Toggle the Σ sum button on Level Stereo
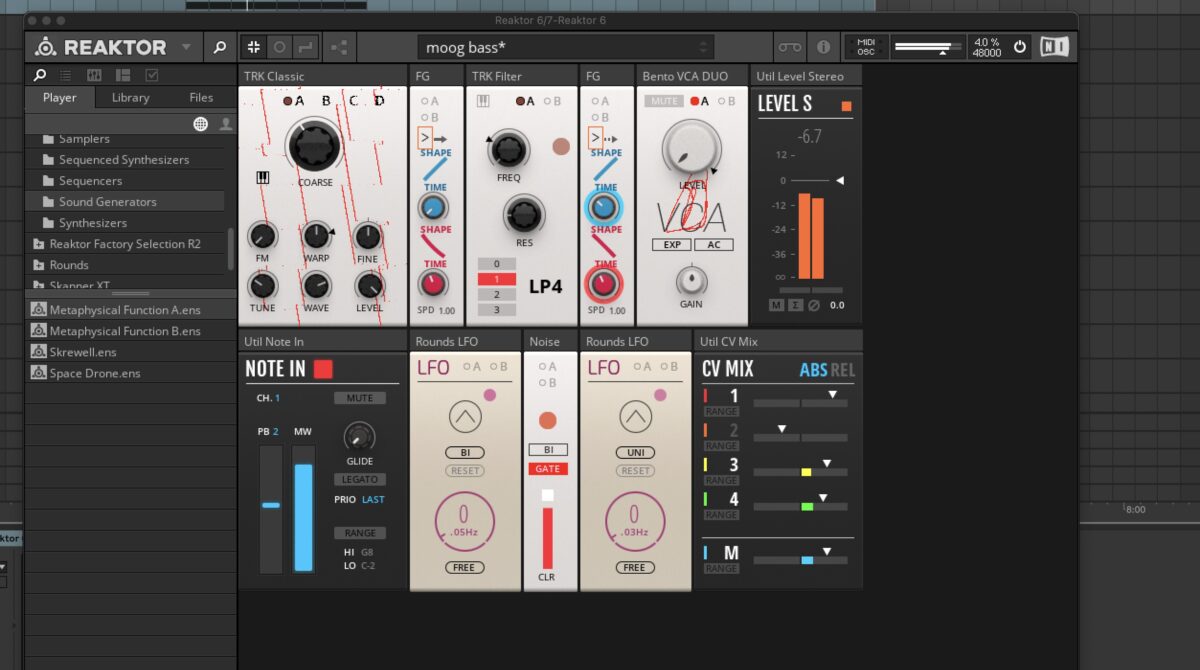The height and width of the screenshot is (670, 1200). tap(795, 305)
